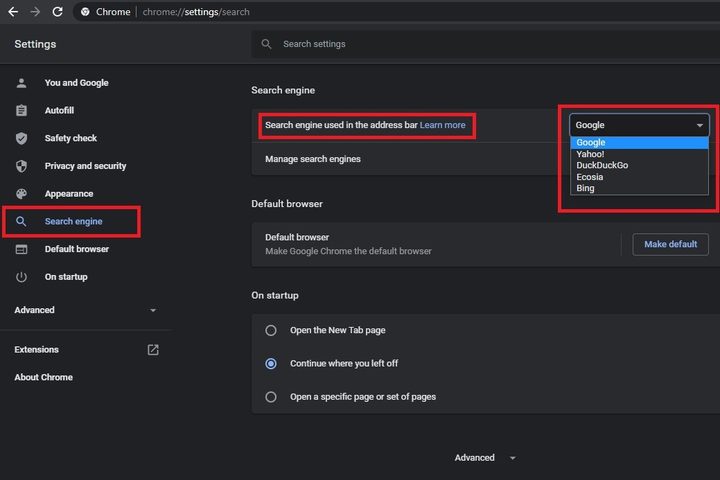Go to Search engine in the sidebar
720x480 pixels.
(x=73, y=221)
